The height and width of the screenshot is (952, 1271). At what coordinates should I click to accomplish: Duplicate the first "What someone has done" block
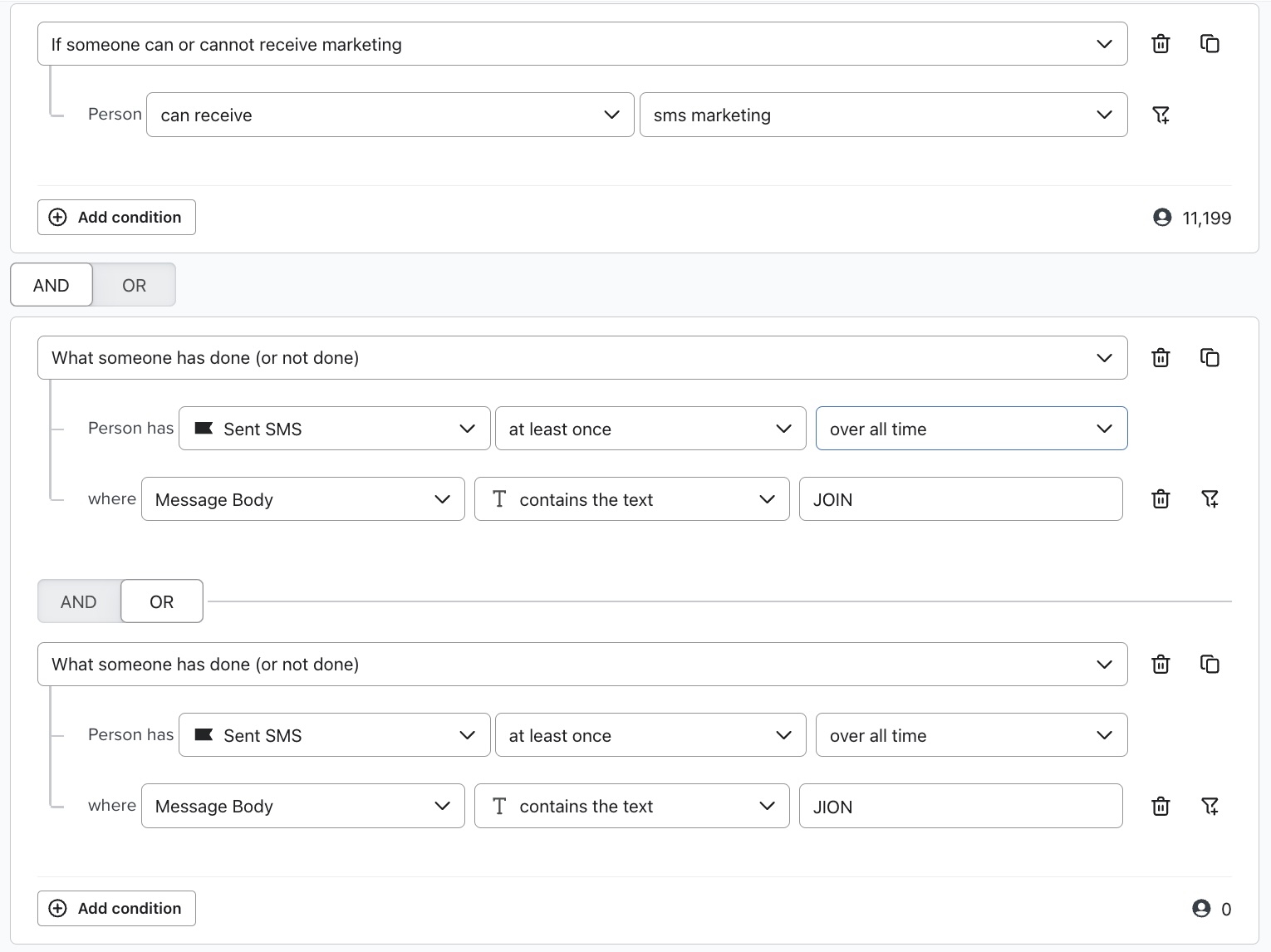pos(1210,357)
